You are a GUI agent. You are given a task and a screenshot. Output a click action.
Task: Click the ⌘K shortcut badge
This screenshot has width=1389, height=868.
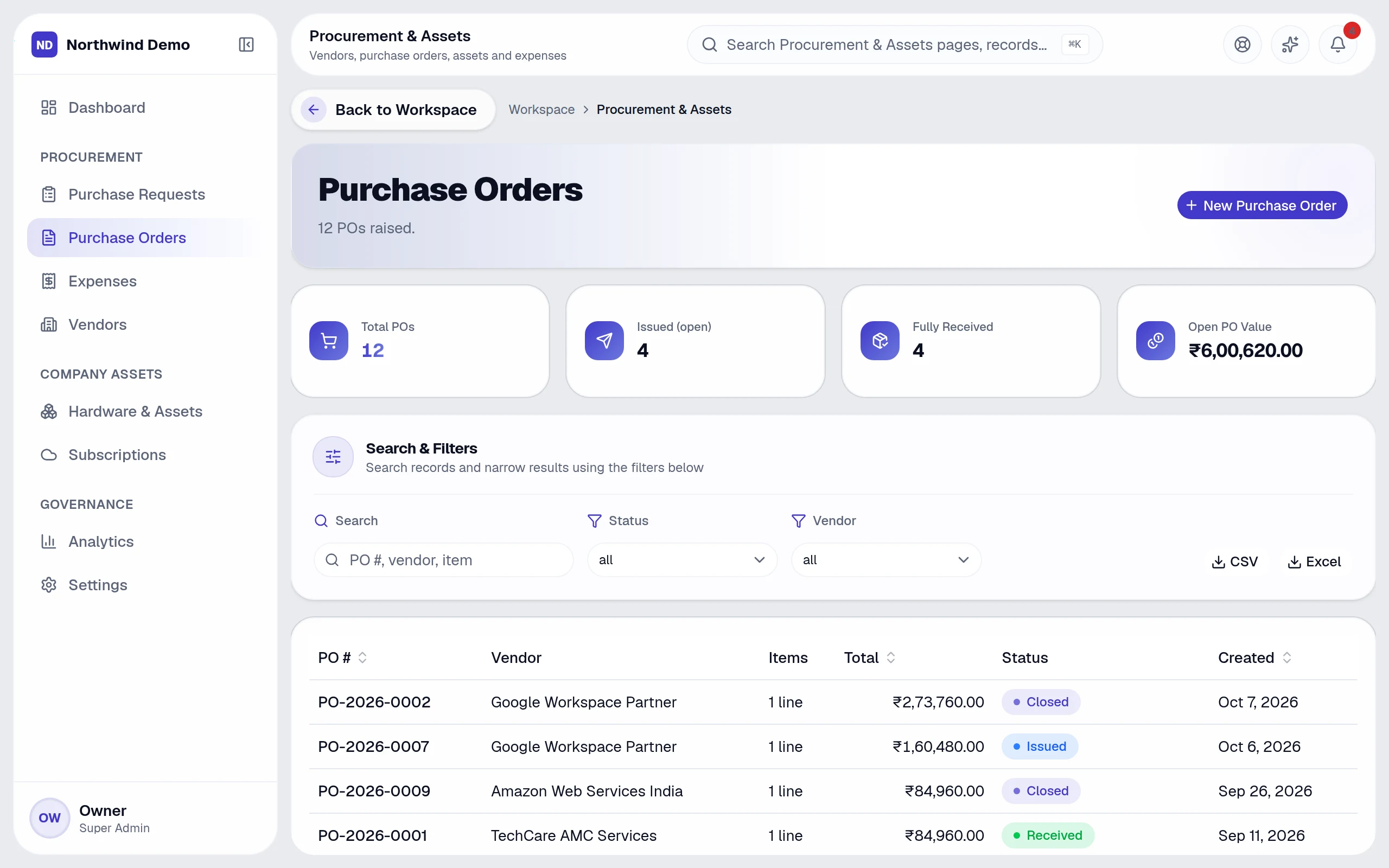(1074, 44)
